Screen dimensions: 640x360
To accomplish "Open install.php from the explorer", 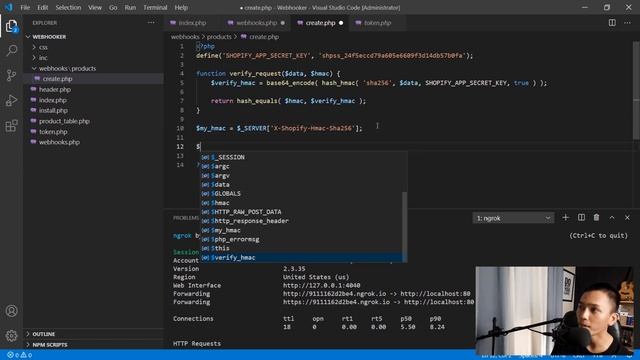I will (94, 110).
